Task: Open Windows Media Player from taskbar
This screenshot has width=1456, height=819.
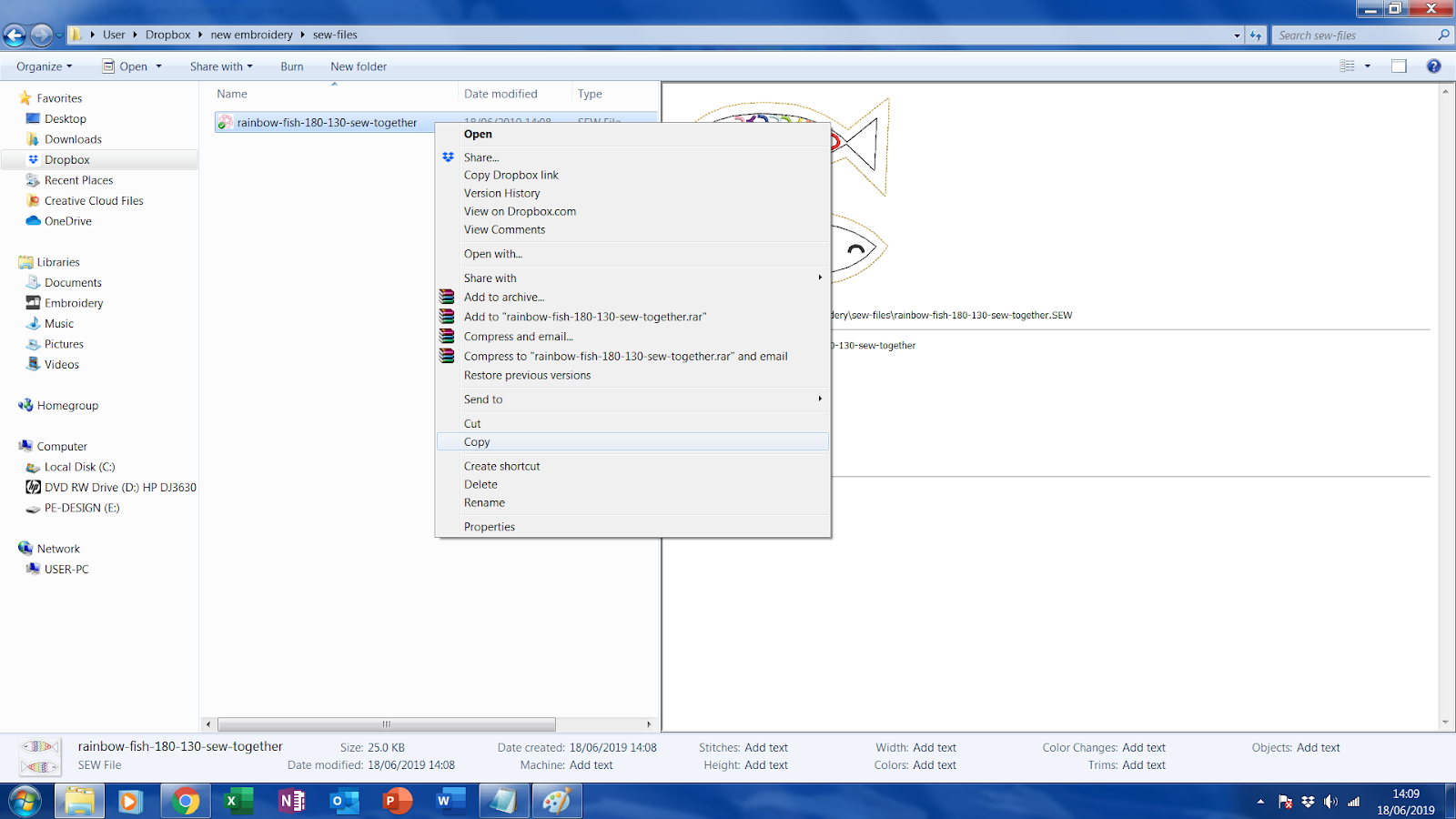Action: (129, 802)
